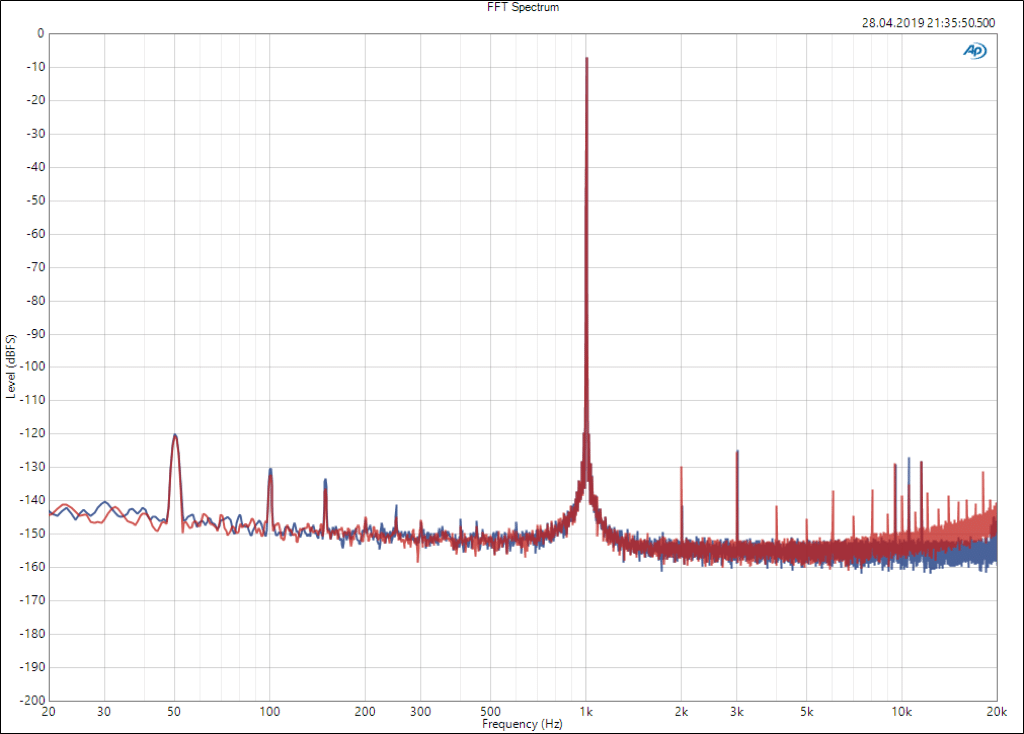Click the 20 tick label at axis start
The width and height of the screenshot is (1024, 734).
50,711
